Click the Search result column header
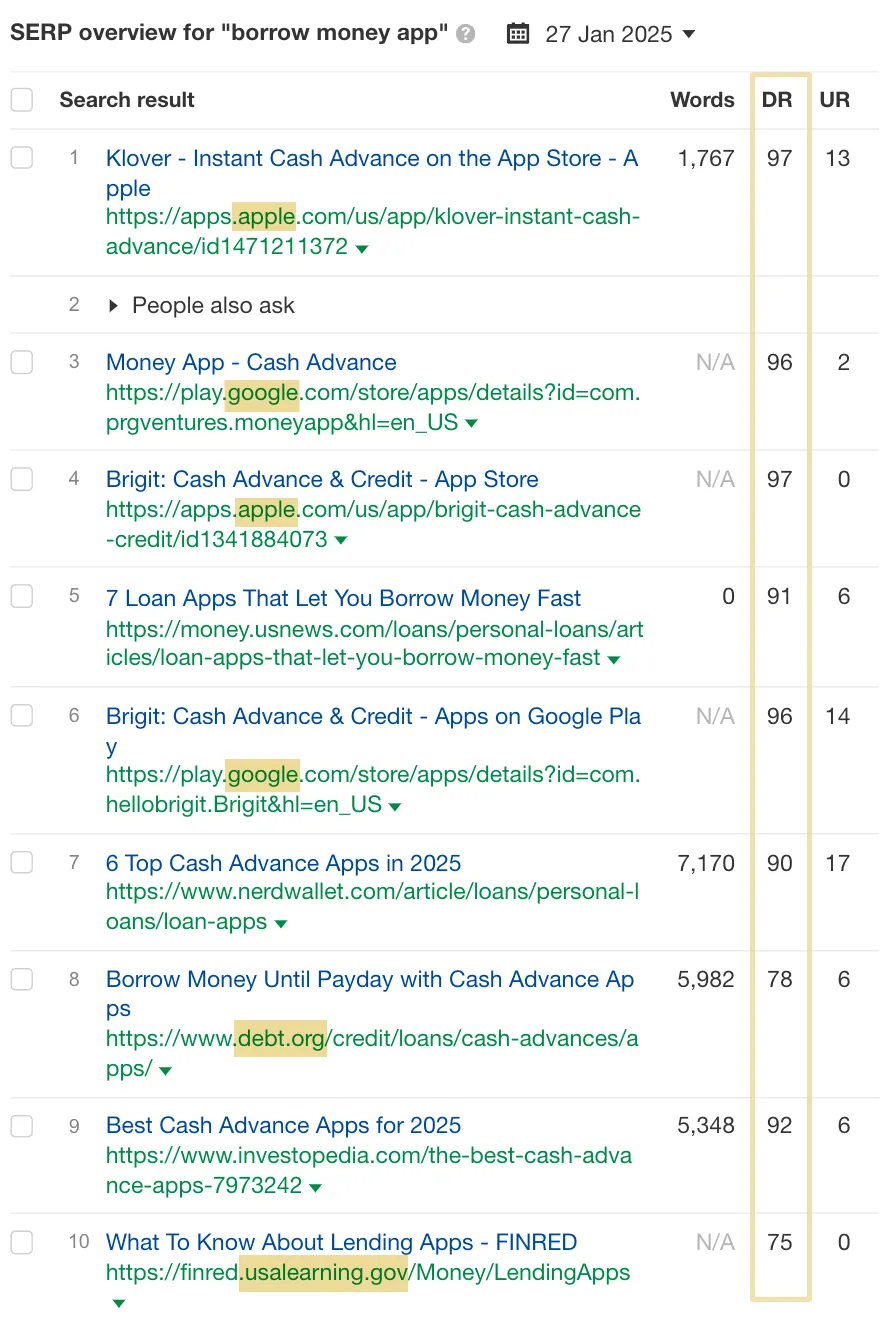The image size is (880, 1329). tap(127, 100)
